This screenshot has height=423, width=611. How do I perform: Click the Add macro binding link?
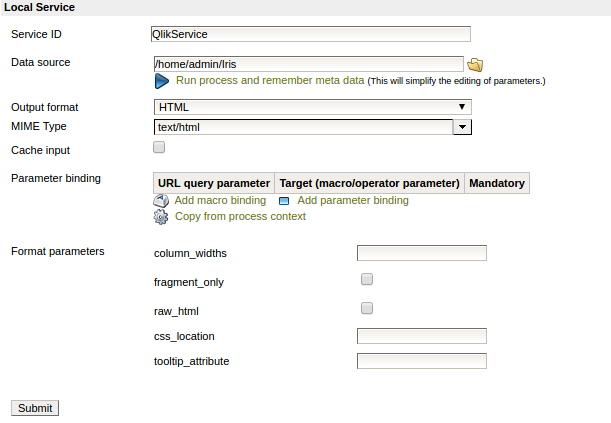220,200
